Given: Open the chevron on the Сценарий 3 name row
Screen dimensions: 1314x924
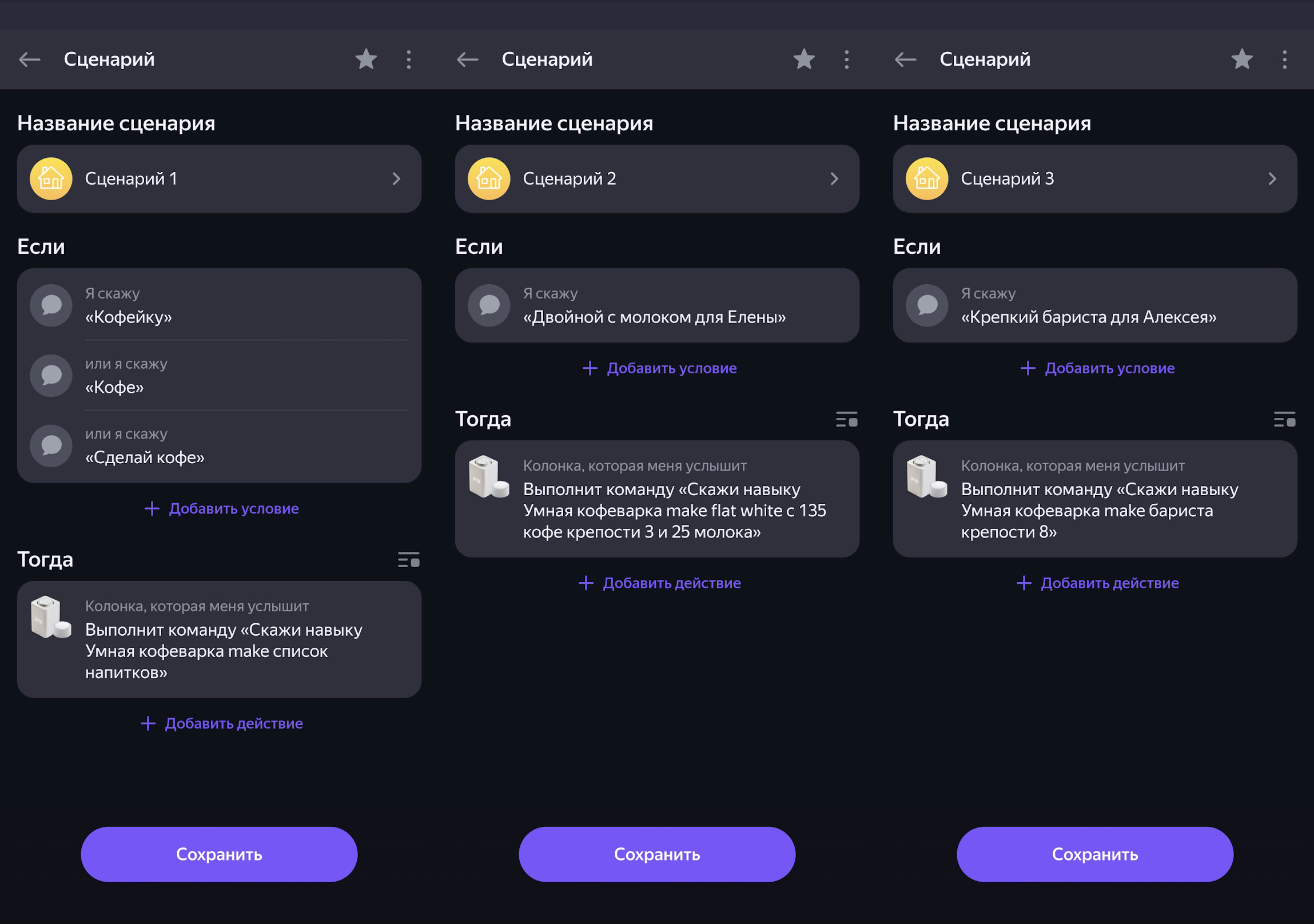Looking at the screenshot, I should pyautogui.click(x=1272, y=179).
